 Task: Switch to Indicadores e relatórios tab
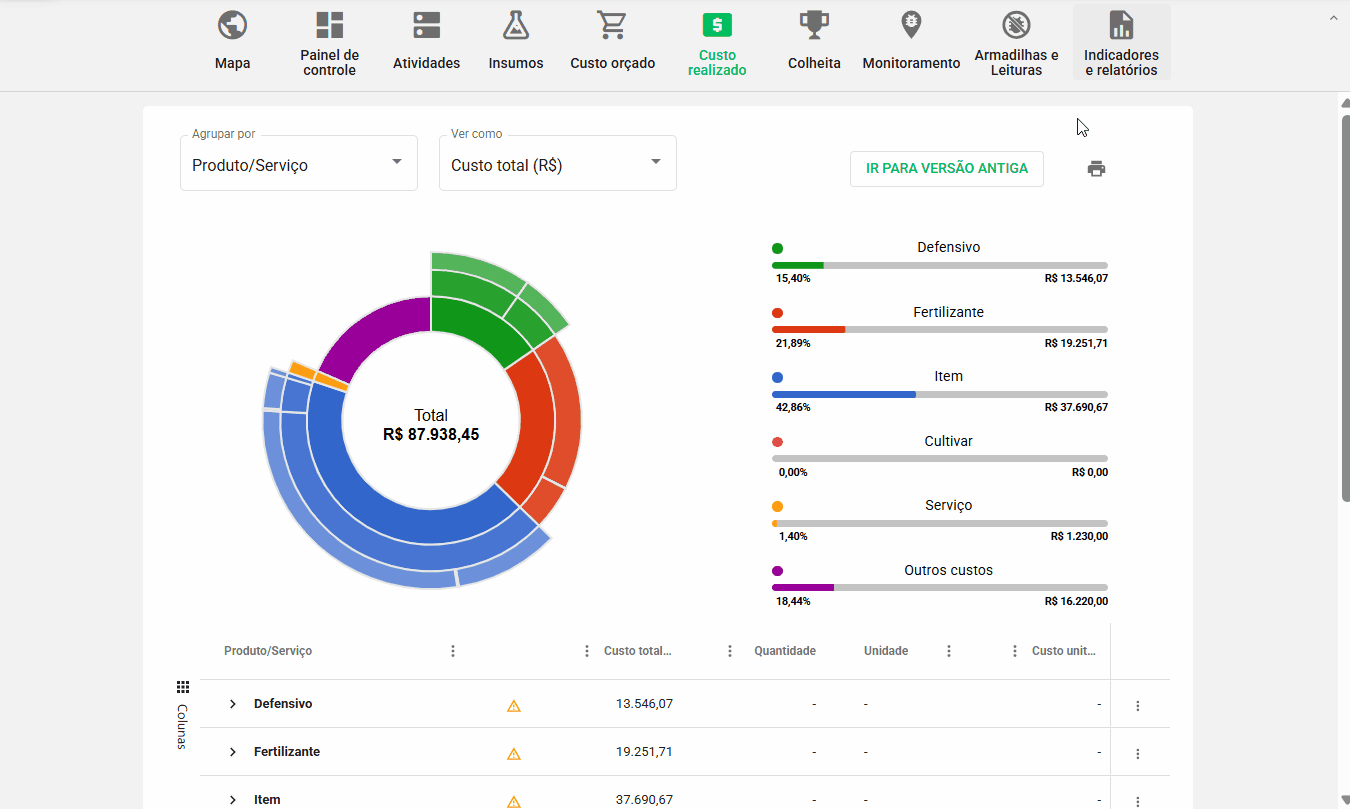[x=1121, y=43]
